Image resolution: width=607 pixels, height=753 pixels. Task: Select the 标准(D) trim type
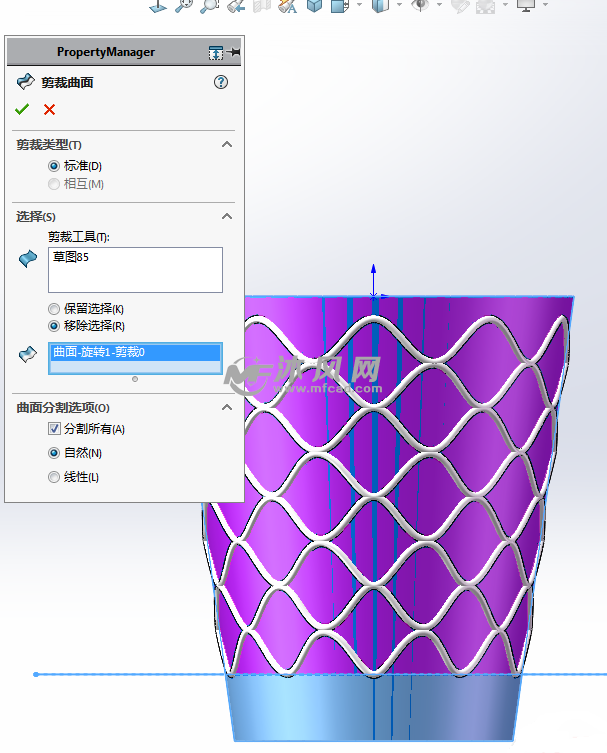54,166
